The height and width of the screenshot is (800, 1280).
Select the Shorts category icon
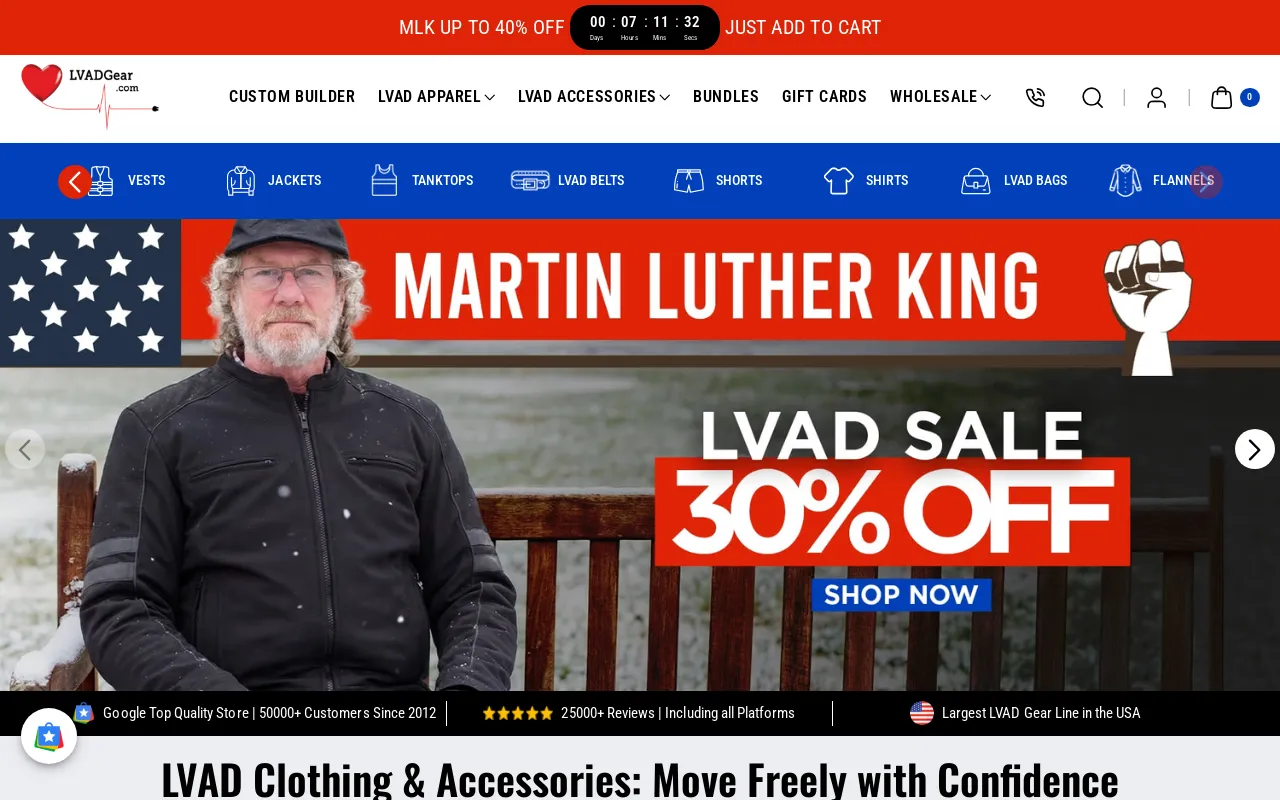click(689, 181)
